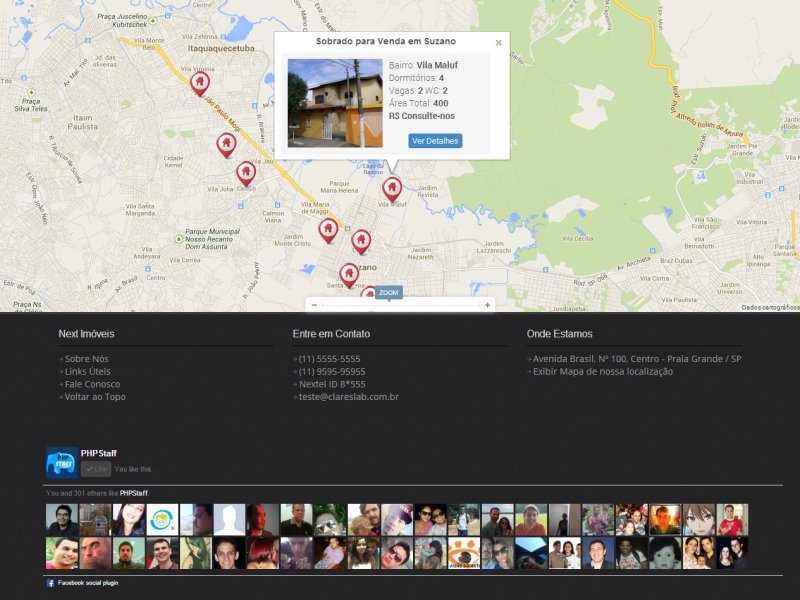Open the PHP Staff page title link

[x=98, y=453]
